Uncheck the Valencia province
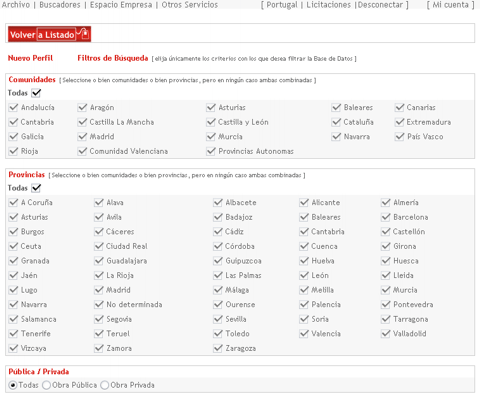 point(304,334)
